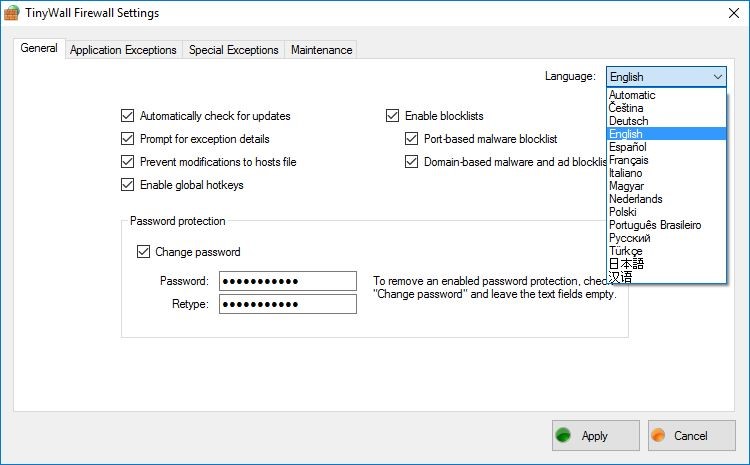Click the orange icon on Cancel button
This screenshot has width=750, height=465.
click(x=658, y=436)
